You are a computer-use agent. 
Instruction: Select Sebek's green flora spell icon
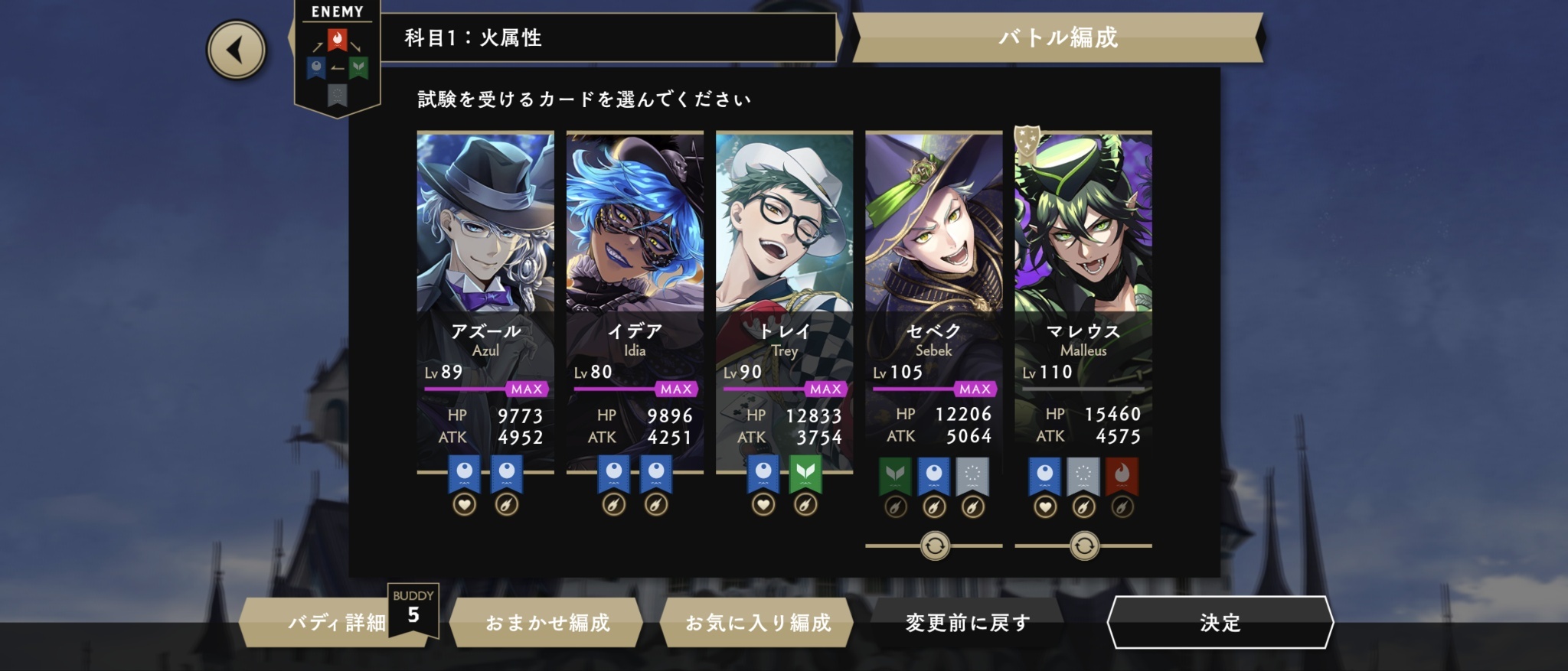point(896,477)
